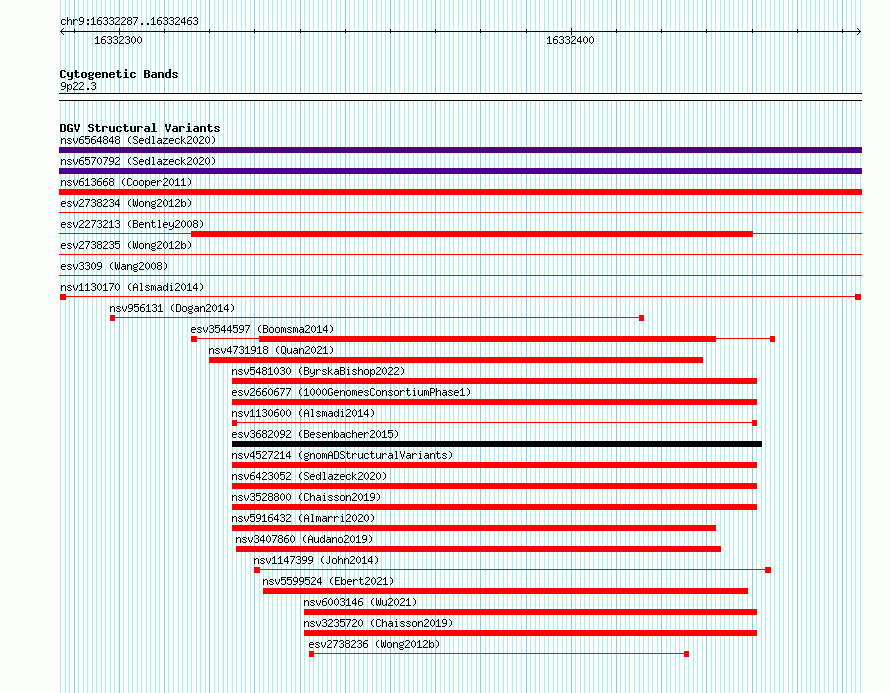Click the red bar of nsv3235720
This screenshot has width=890, height=693.
point(530,633)
